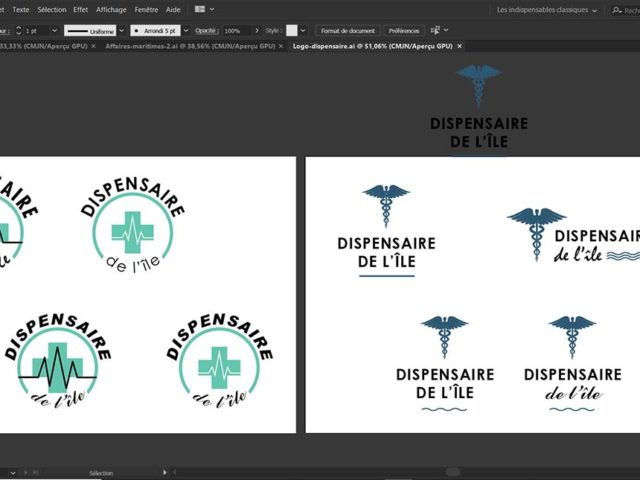Viewport: 640px width, 480px height.
Task: Click the stroke weight stepper arrows
Action: [18, 31]
